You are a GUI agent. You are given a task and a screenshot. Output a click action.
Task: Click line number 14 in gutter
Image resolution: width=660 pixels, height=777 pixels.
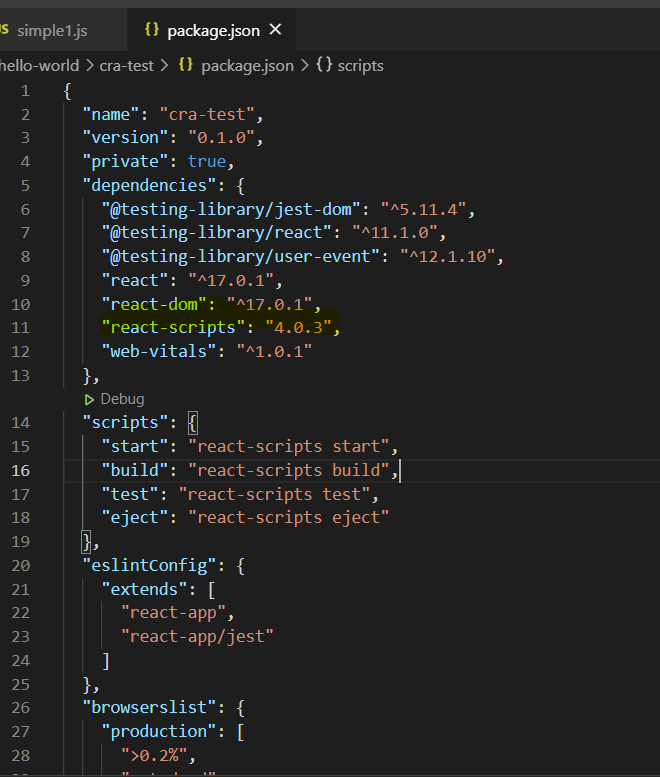coord(20,423)
